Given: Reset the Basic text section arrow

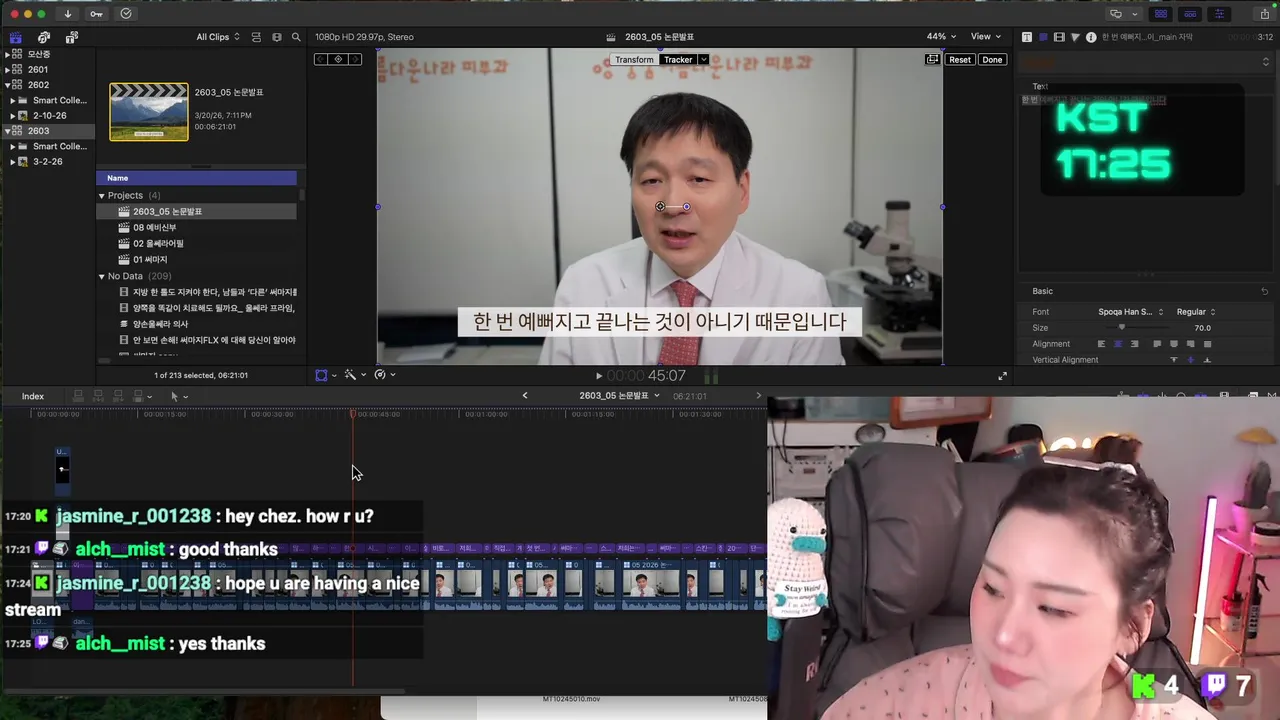Looking at the screenshot, I should 1265,291.
